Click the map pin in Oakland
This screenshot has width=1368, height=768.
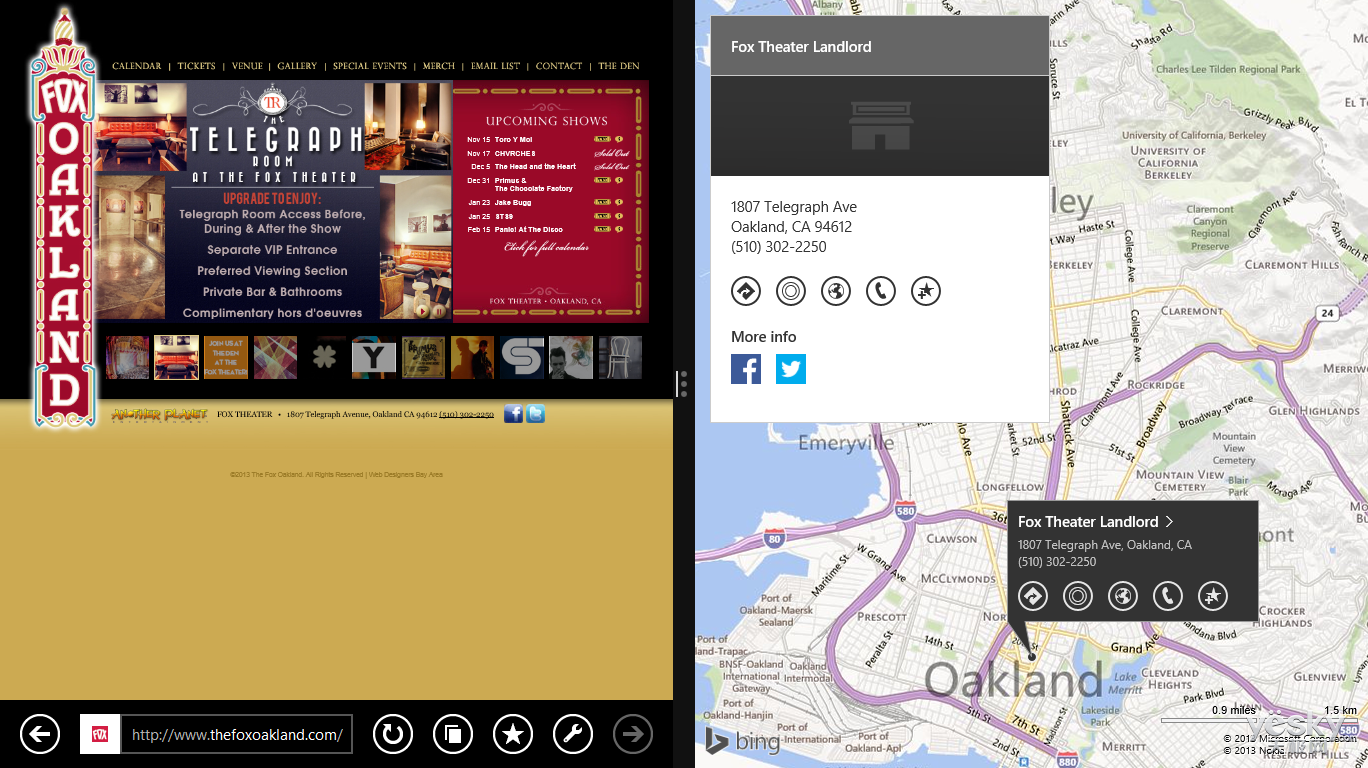(1032, 657)
